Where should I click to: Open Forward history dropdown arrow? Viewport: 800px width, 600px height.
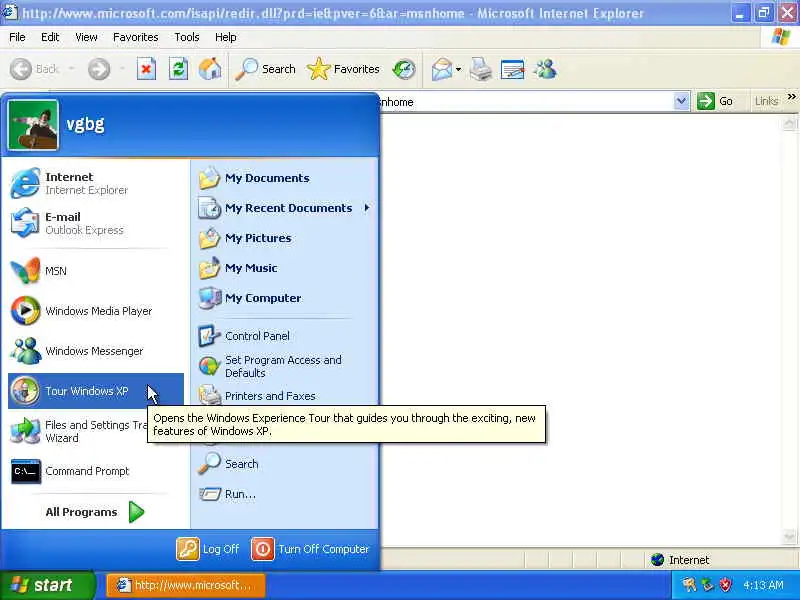[x=122, y=69]
